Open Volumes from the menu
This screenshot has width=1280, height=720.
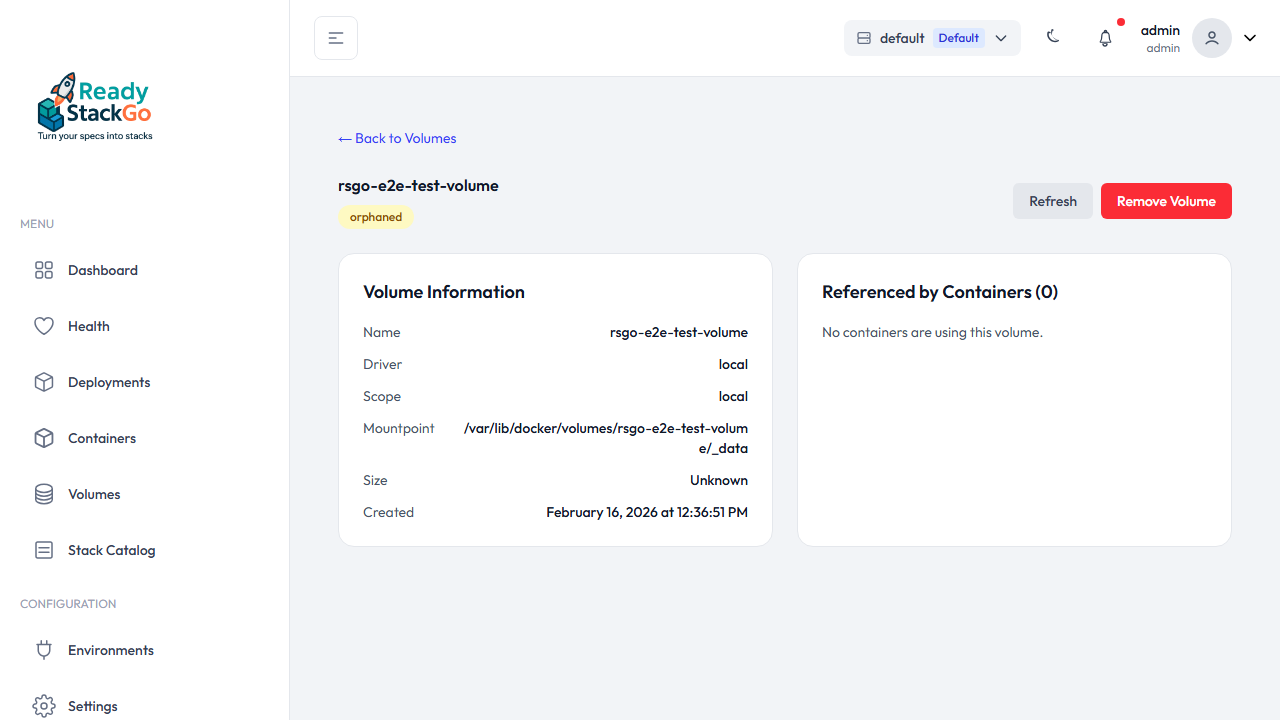point(93,494)
